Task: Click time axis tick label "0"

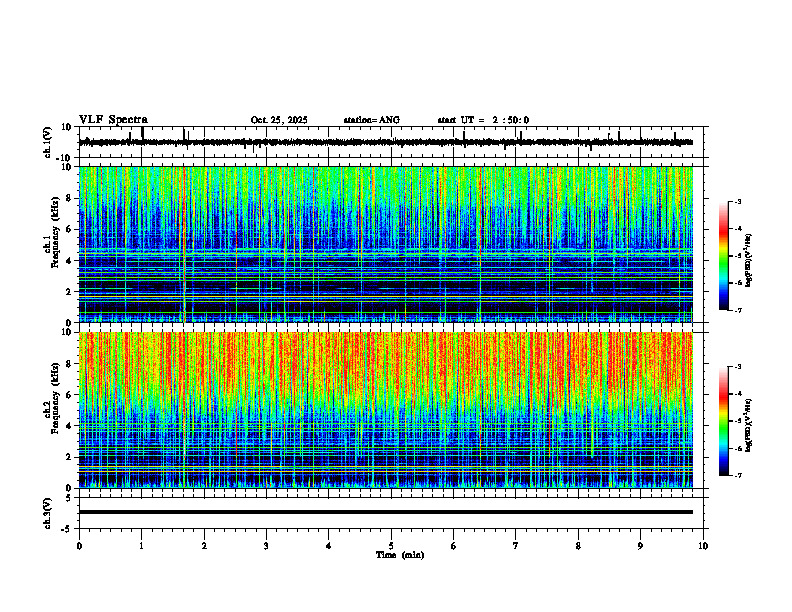Action: pos(79,546)
